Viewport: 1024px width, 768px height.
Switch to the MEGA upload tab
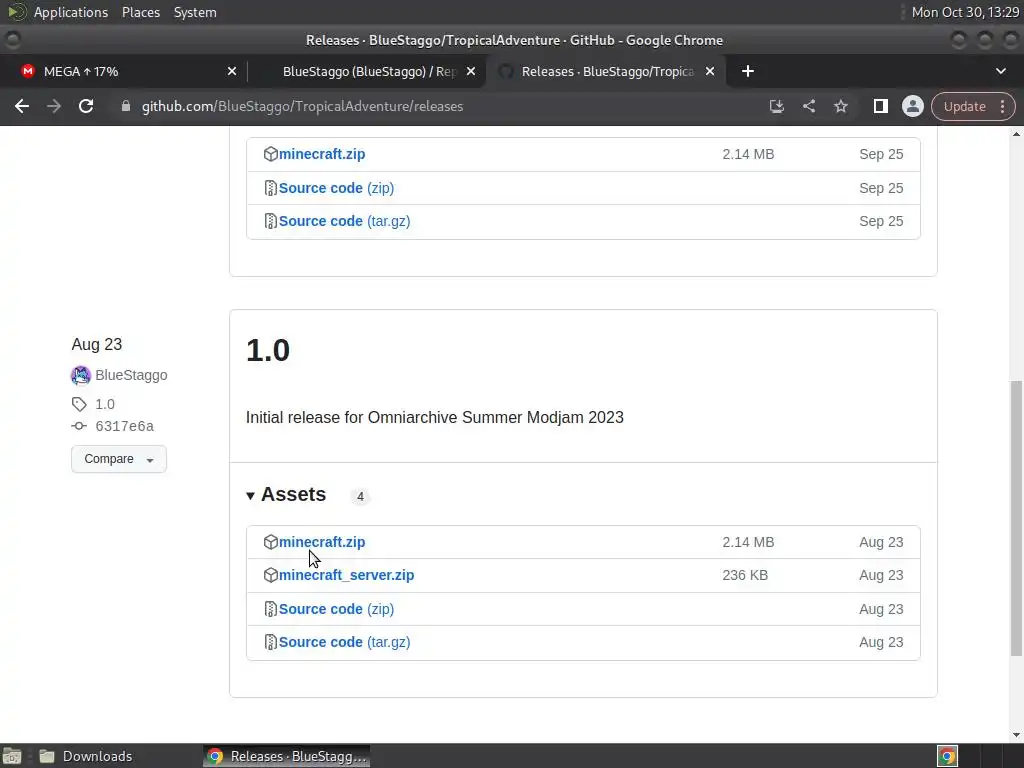click(123, 71)
